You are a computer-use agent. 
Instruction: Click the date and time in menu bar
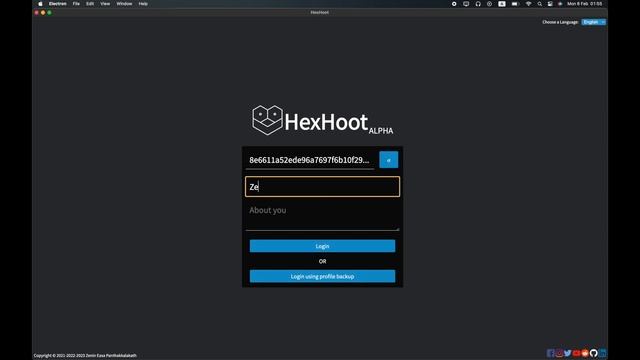click(x=584, y=4)
